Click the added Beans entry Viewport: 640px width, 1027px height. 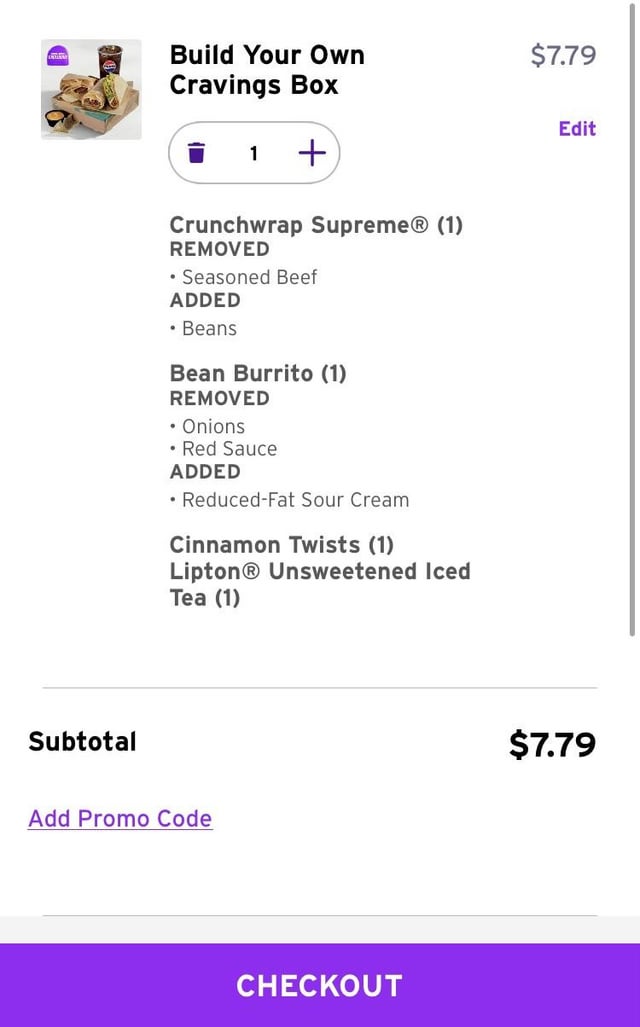coord(208,328)
